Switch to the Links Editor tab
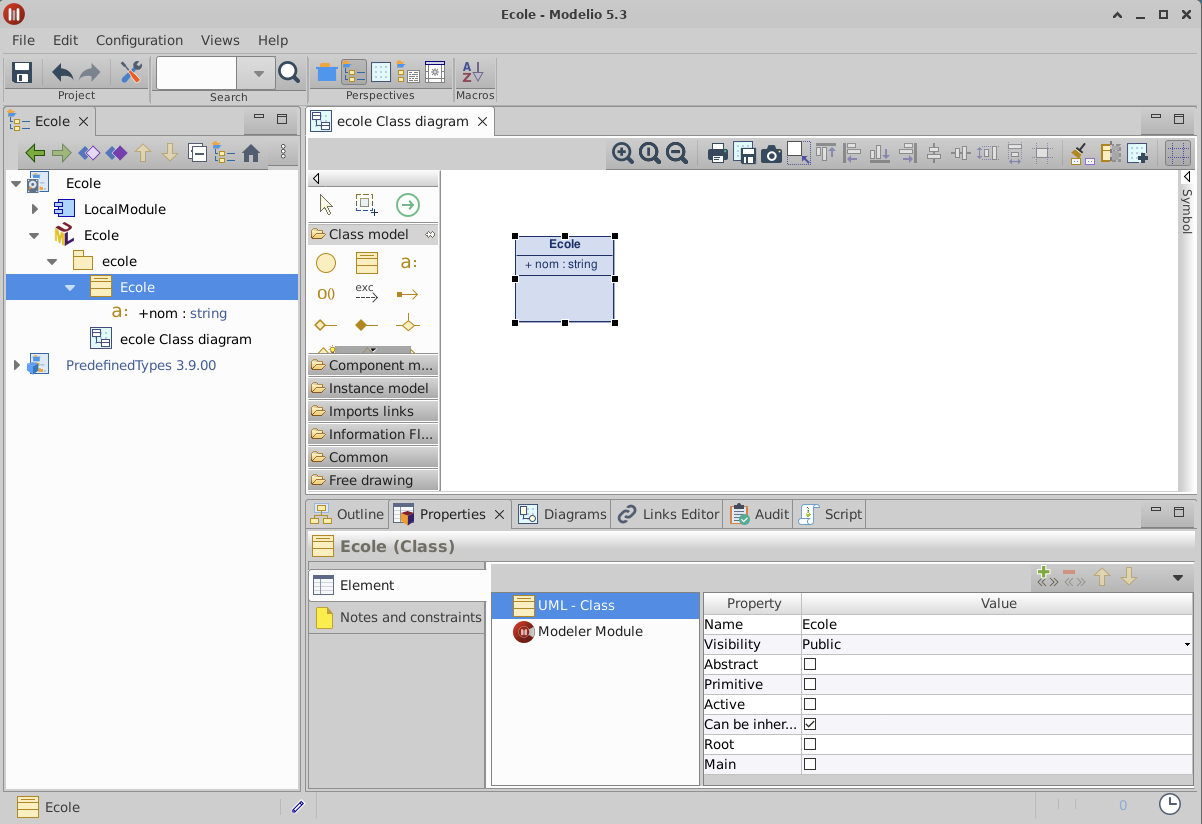The image size is (1202, 824). (x=668, y=514)
